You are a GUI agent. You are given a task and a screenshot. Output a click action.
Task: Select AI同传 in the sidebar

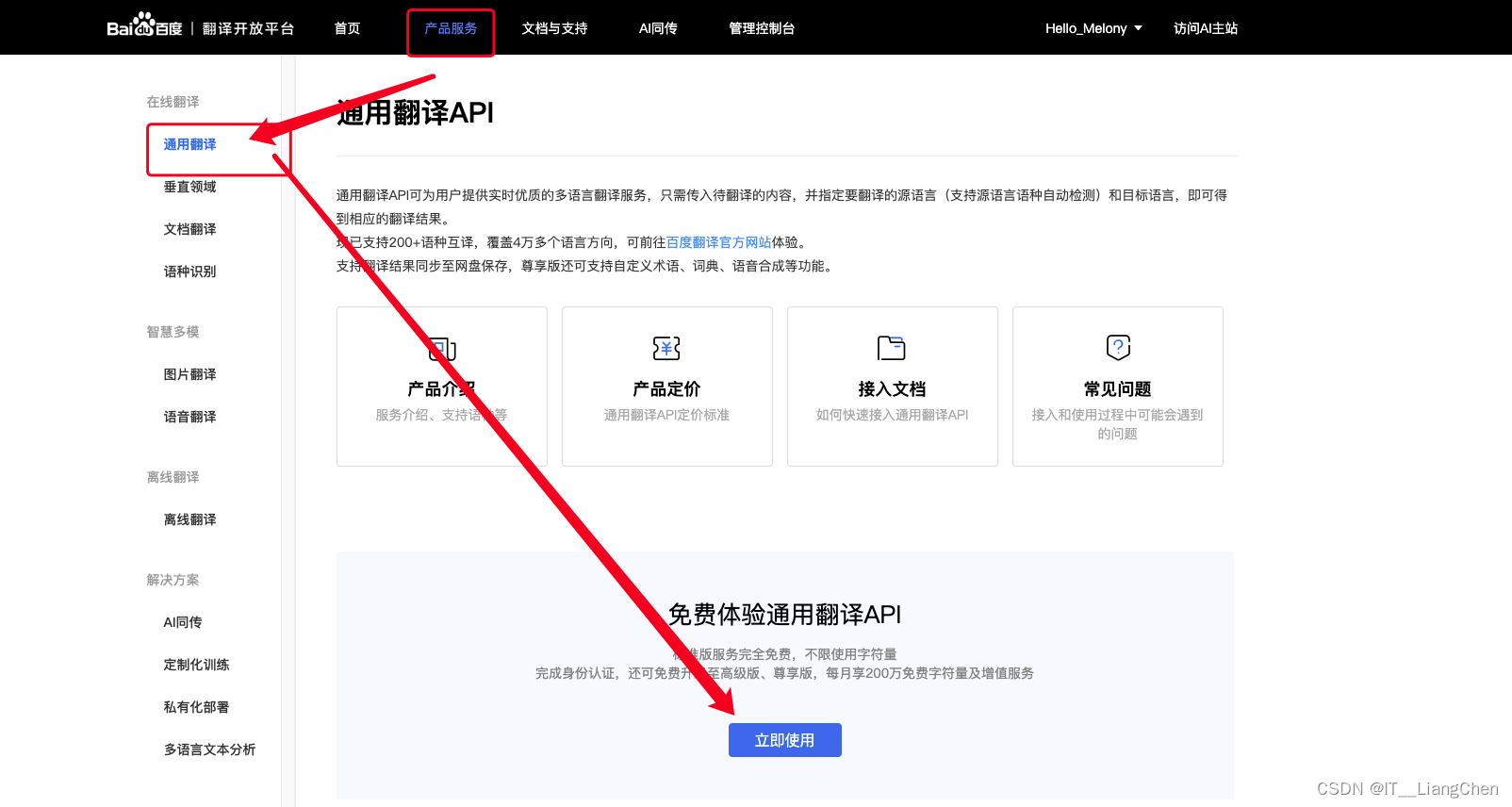(x=183, y=622)
